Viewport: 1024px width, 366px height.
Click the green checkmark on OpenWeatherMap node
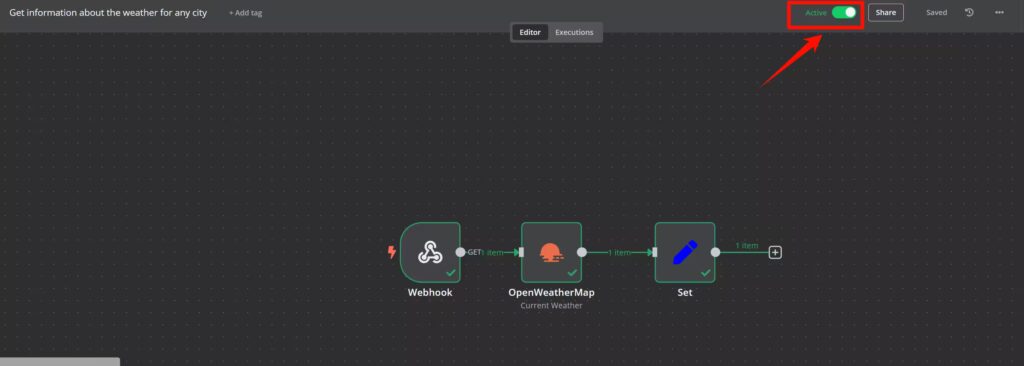pyautogui.click(x=572, y=273)
